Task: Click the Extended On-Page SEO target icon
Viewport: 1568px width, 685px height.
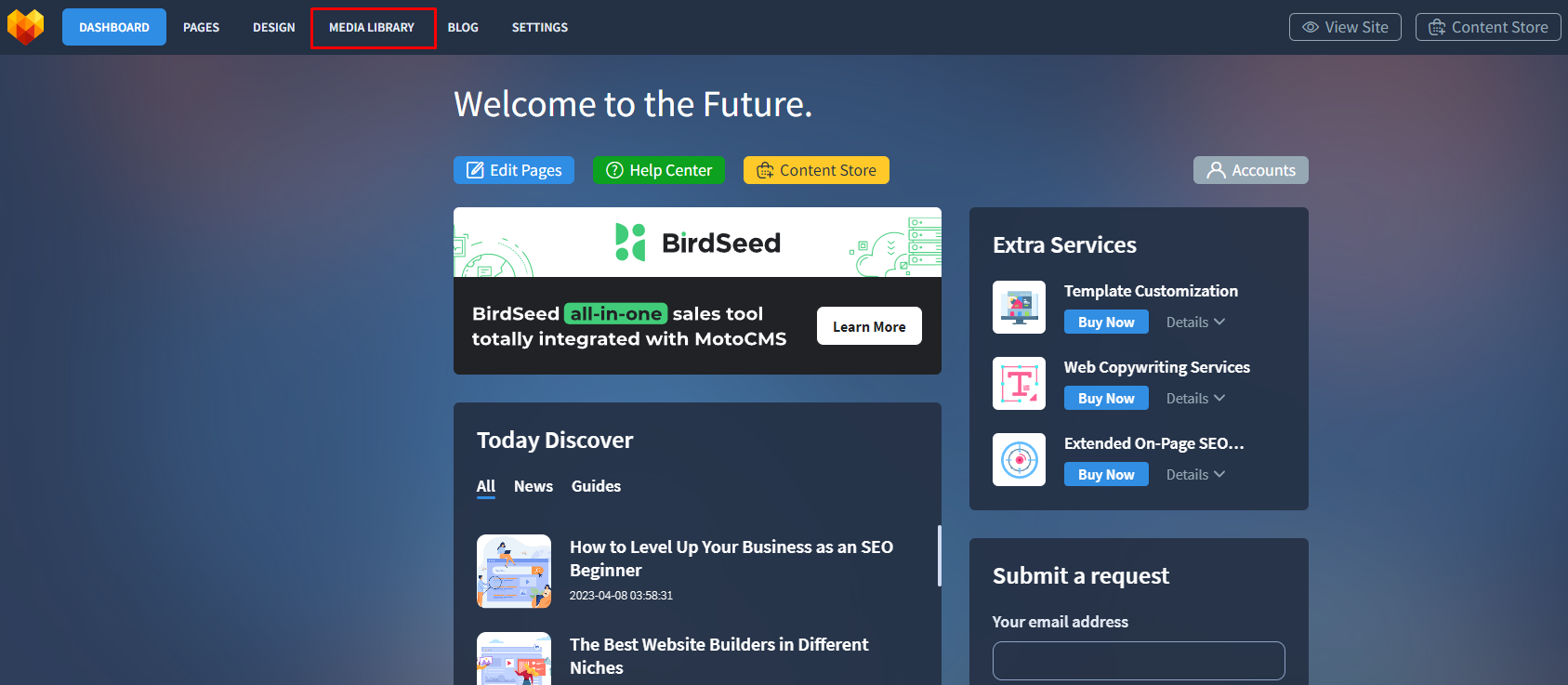Action: pos(1019,459)
